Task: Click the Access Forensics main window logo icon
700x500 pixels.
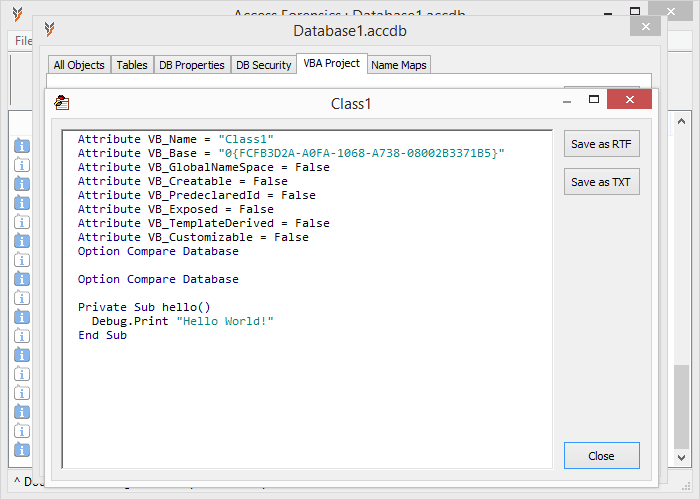Action: pos(17,14)
